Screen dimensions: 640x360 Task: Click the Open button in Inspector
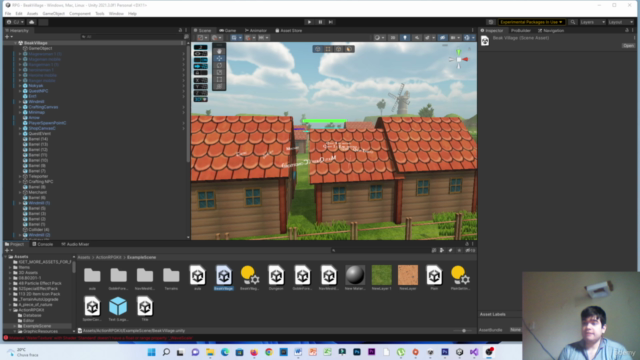tap(628, 46)
